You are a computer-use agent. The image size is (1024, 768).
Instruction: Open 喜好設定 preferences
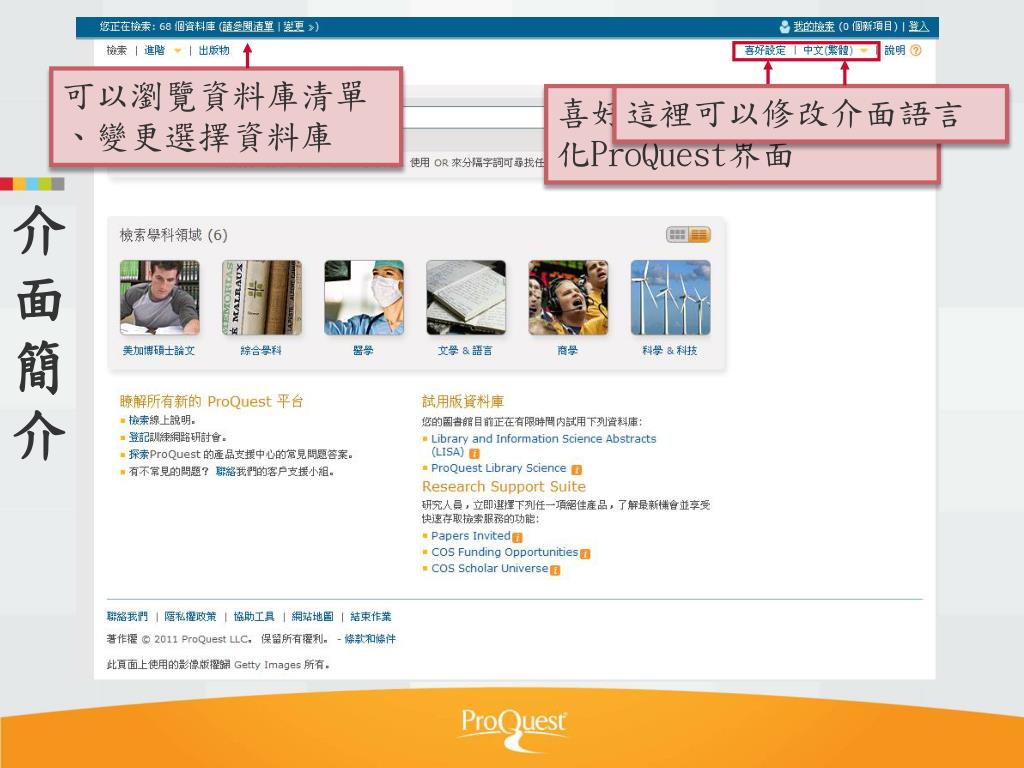click(x=765, y=50)
